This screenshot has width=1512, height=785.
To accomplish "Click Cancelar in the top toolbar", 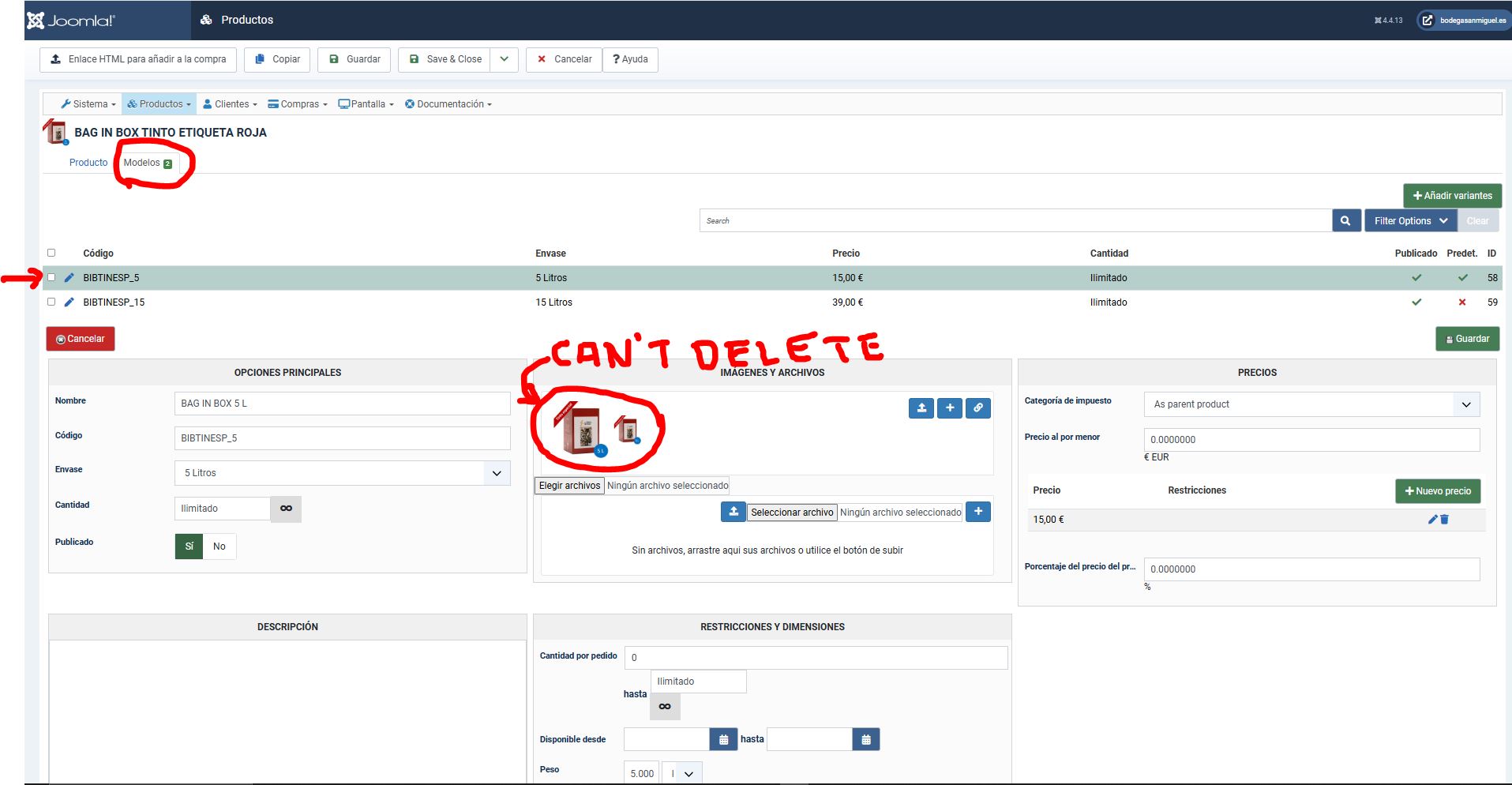I will click(x=564, y=59).
